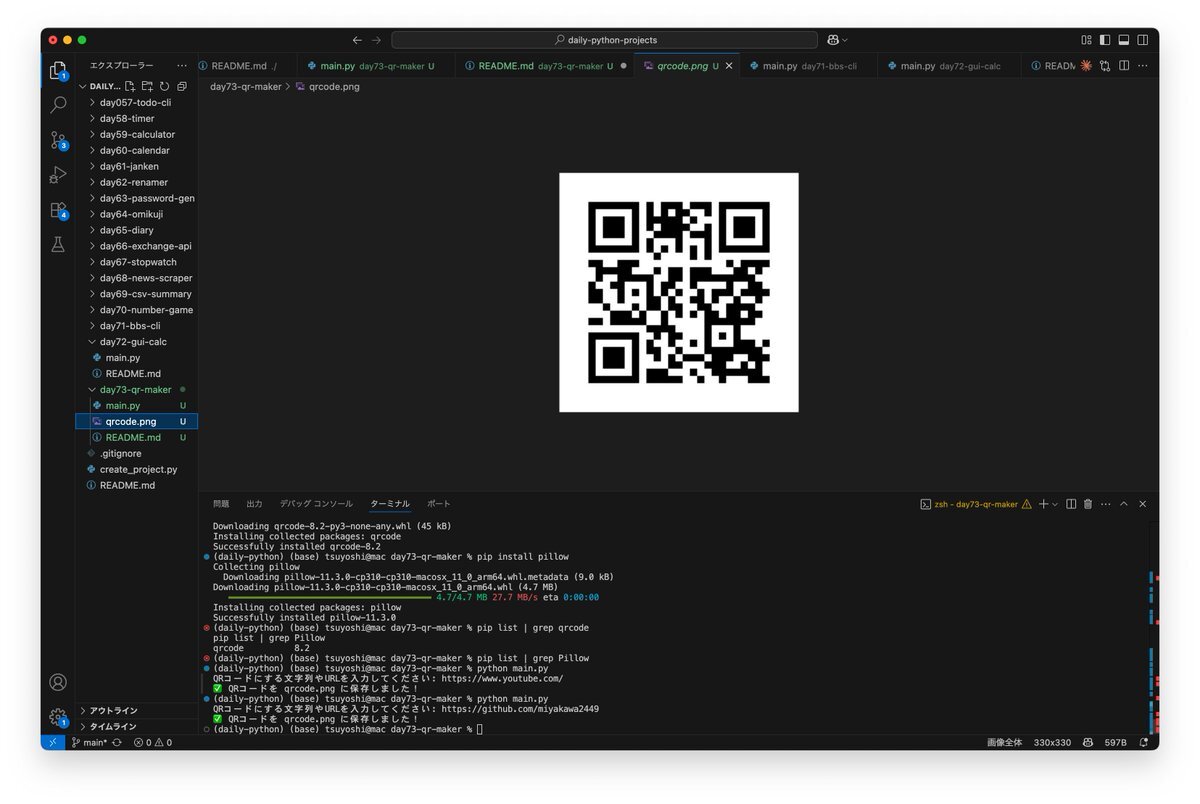
Task: Collapse the day73-qr-maker folder
Action: [x=137, y=390]
